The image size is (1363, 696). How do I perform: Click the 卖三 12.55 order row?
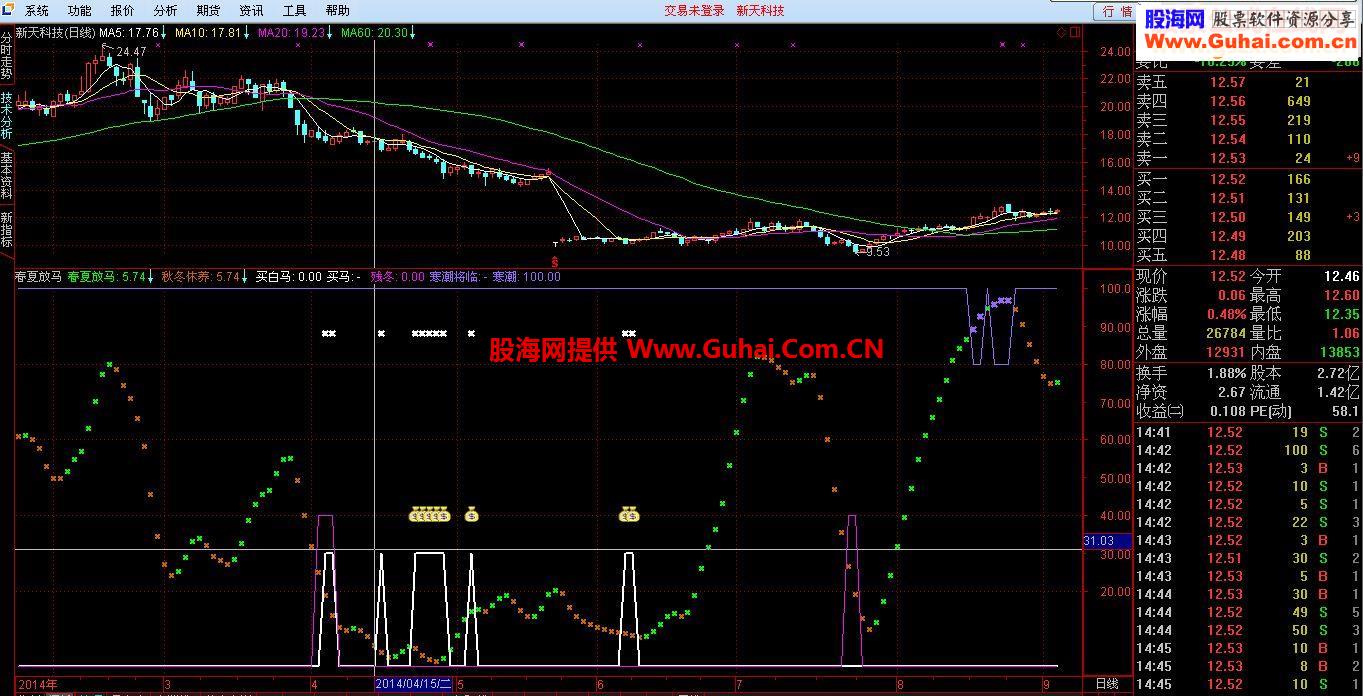[x=1247, y=120]
